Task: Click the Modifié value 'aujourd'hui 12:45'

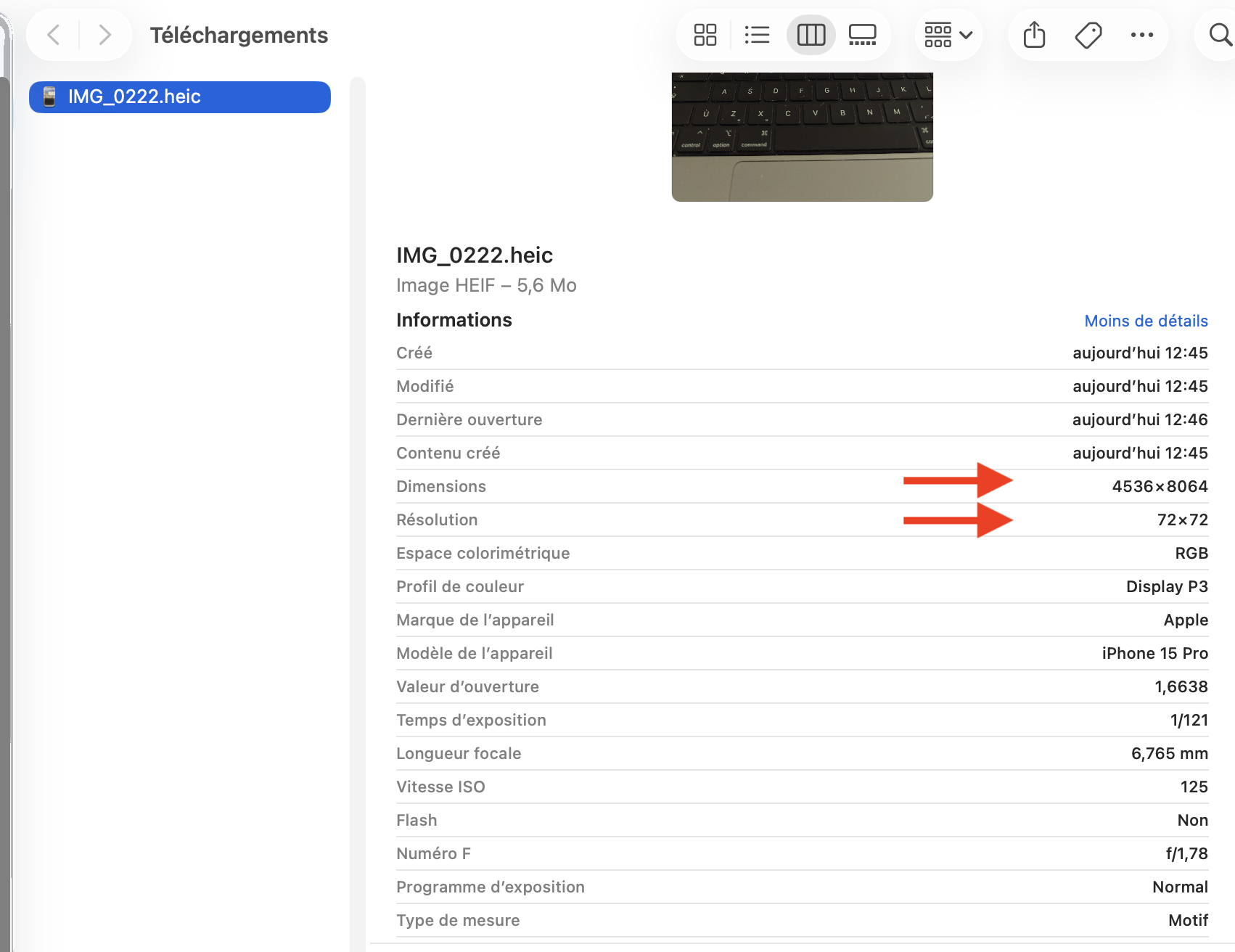Action: pos(1140,386)
